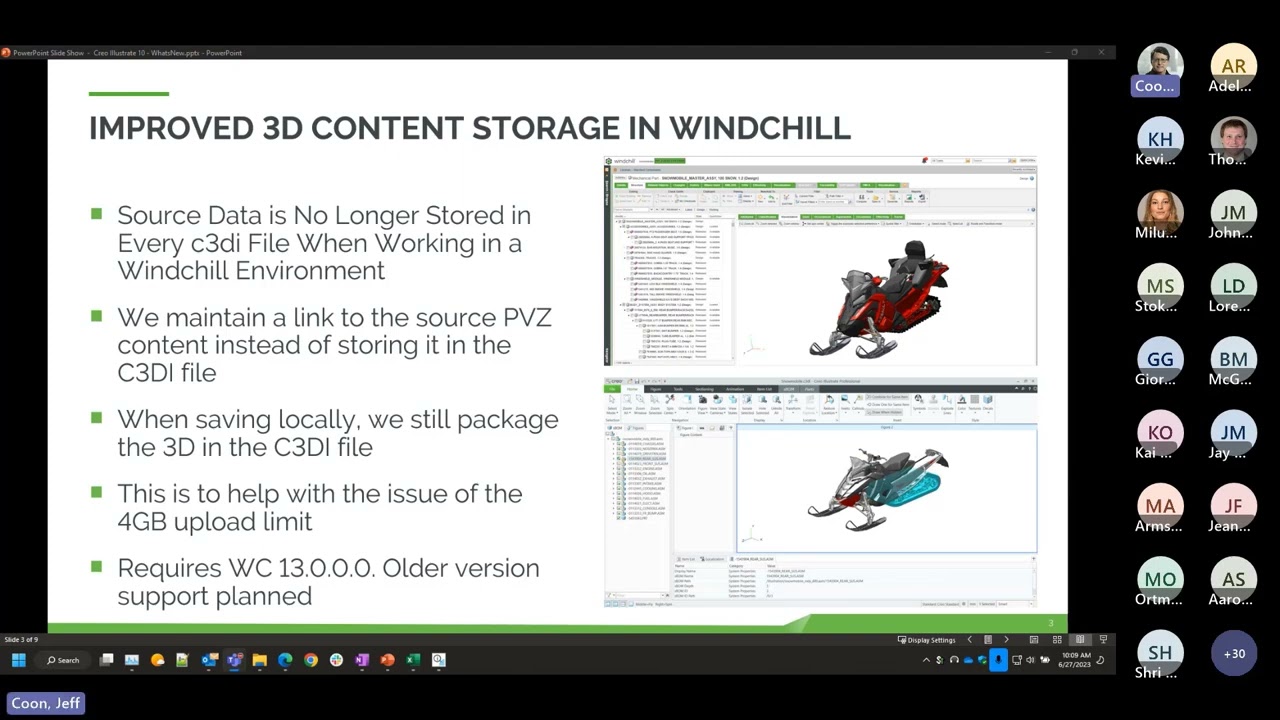Click the slide title 'IMPROVED 3D CONTENT STORAGE IN WINDCHILL'
1280x720 pixels.
(470, 128)
